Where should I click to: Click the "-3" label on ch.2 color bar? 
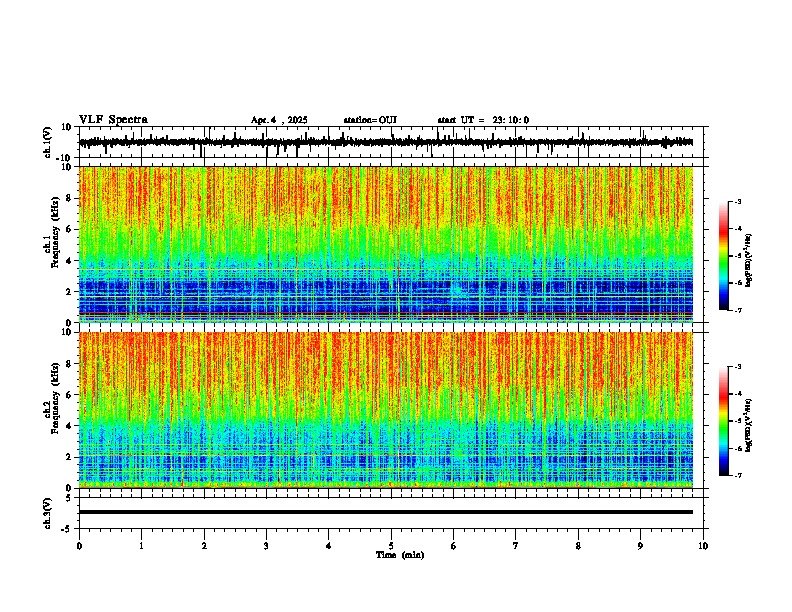738,367
